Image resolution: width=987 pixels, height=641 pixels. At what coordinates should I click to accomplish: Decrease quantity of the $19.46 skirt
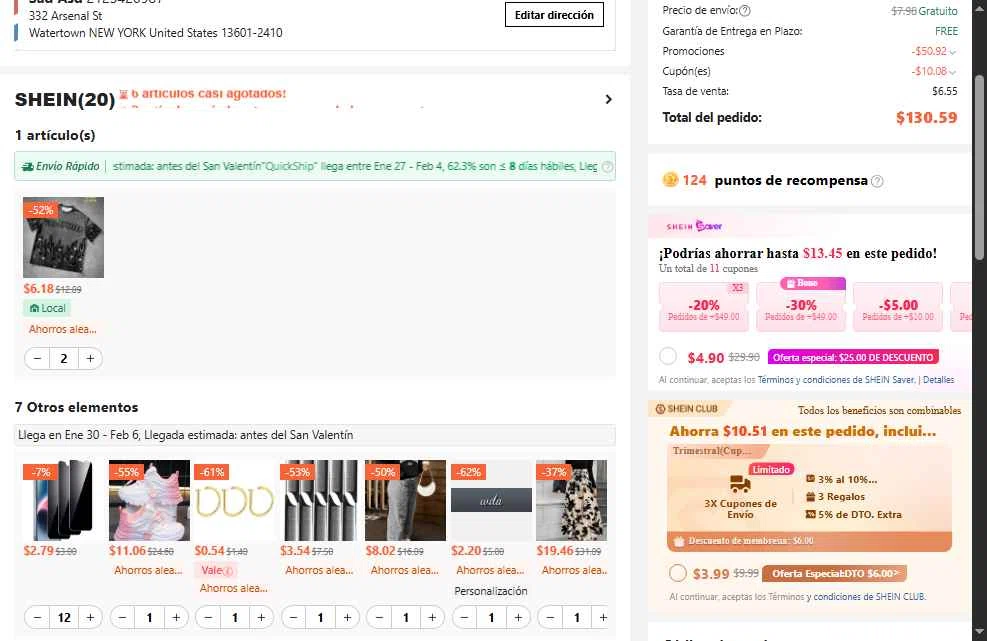(x=550, y=618)
